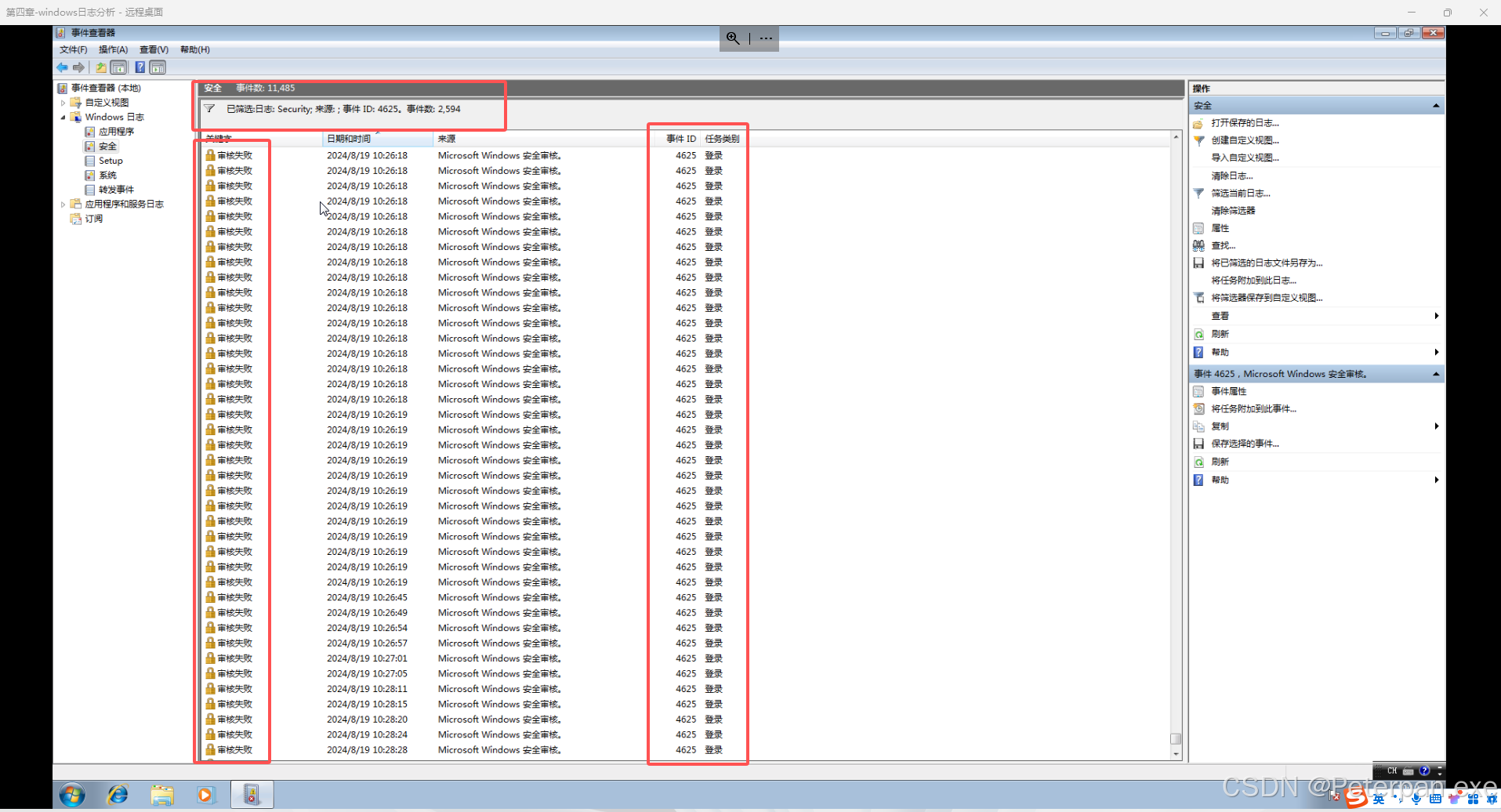Click 清除筛选器 action
Screen dimensions: 1501x812
click(x=1233, y=210)
